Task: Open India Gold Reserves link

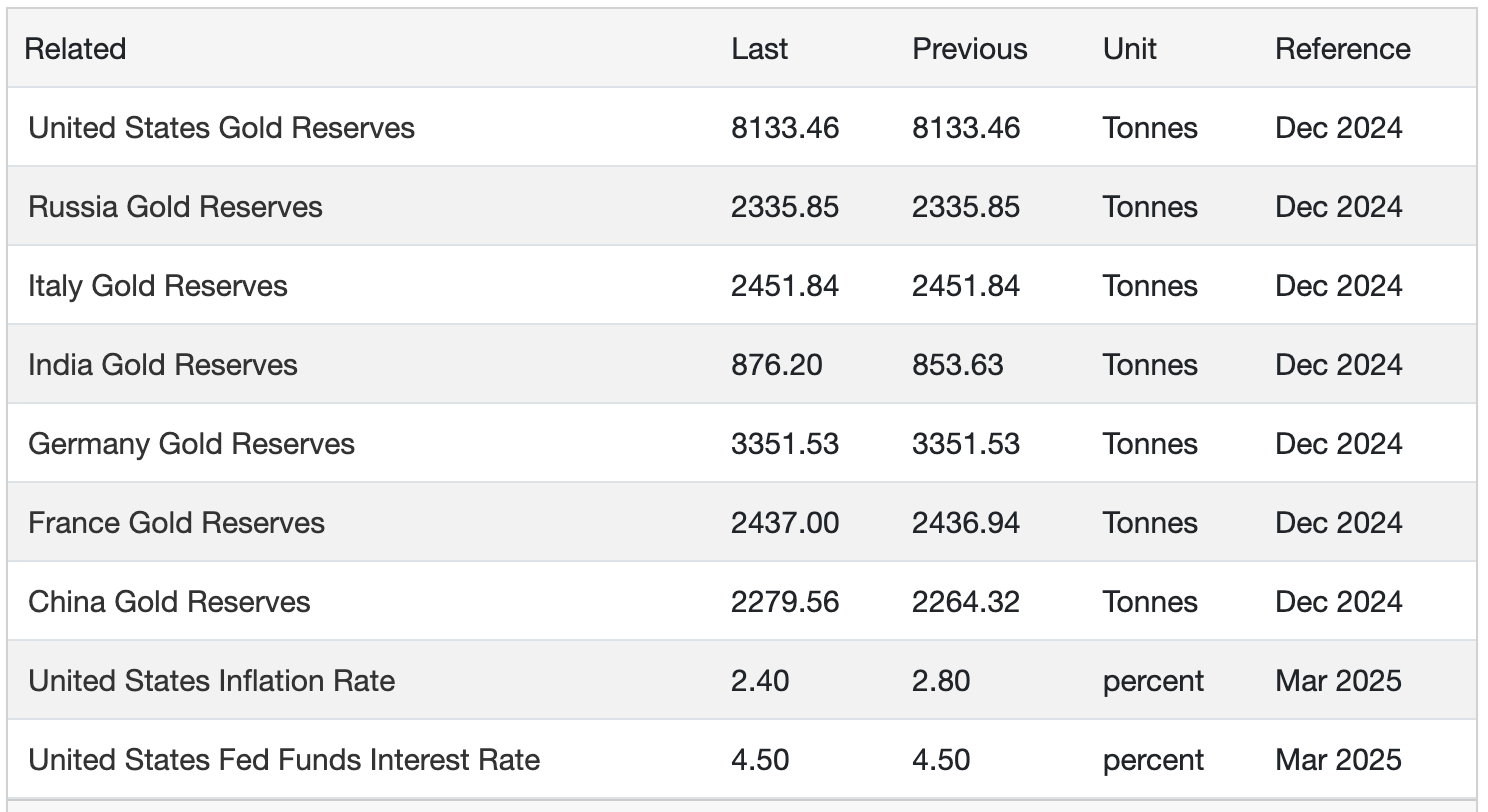Action: click(163, 365)
